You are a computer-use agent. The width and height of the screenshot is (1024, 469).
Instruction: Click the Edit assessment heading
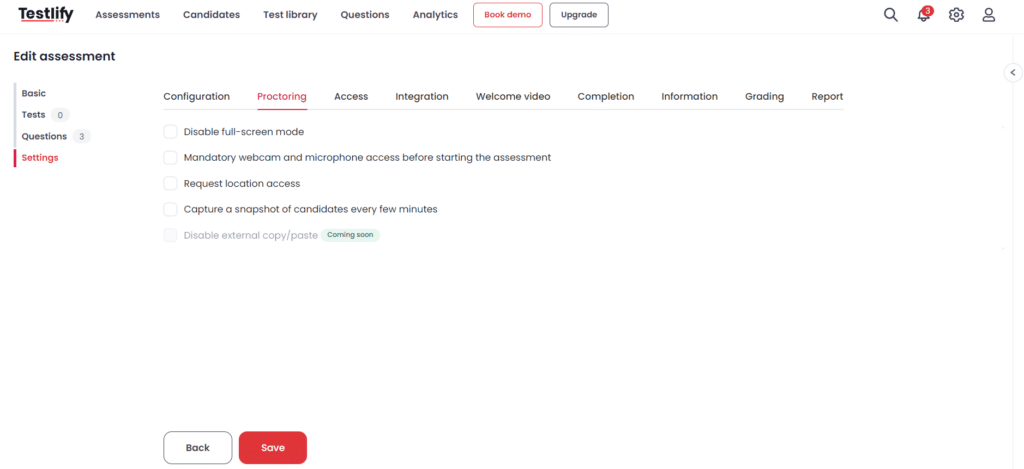[65, 56]
